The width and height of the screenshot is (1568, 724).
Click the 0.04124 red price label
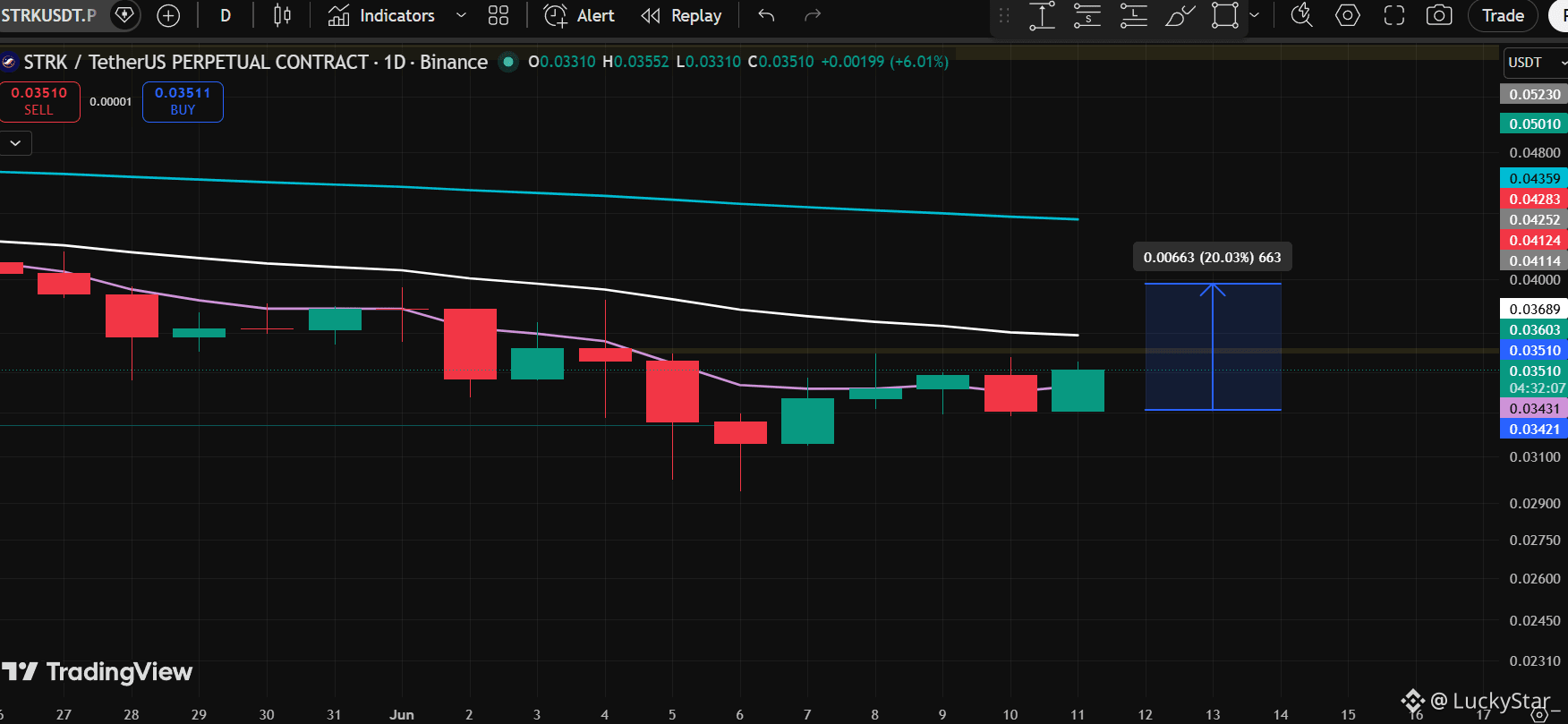[x=1534, y=240]
